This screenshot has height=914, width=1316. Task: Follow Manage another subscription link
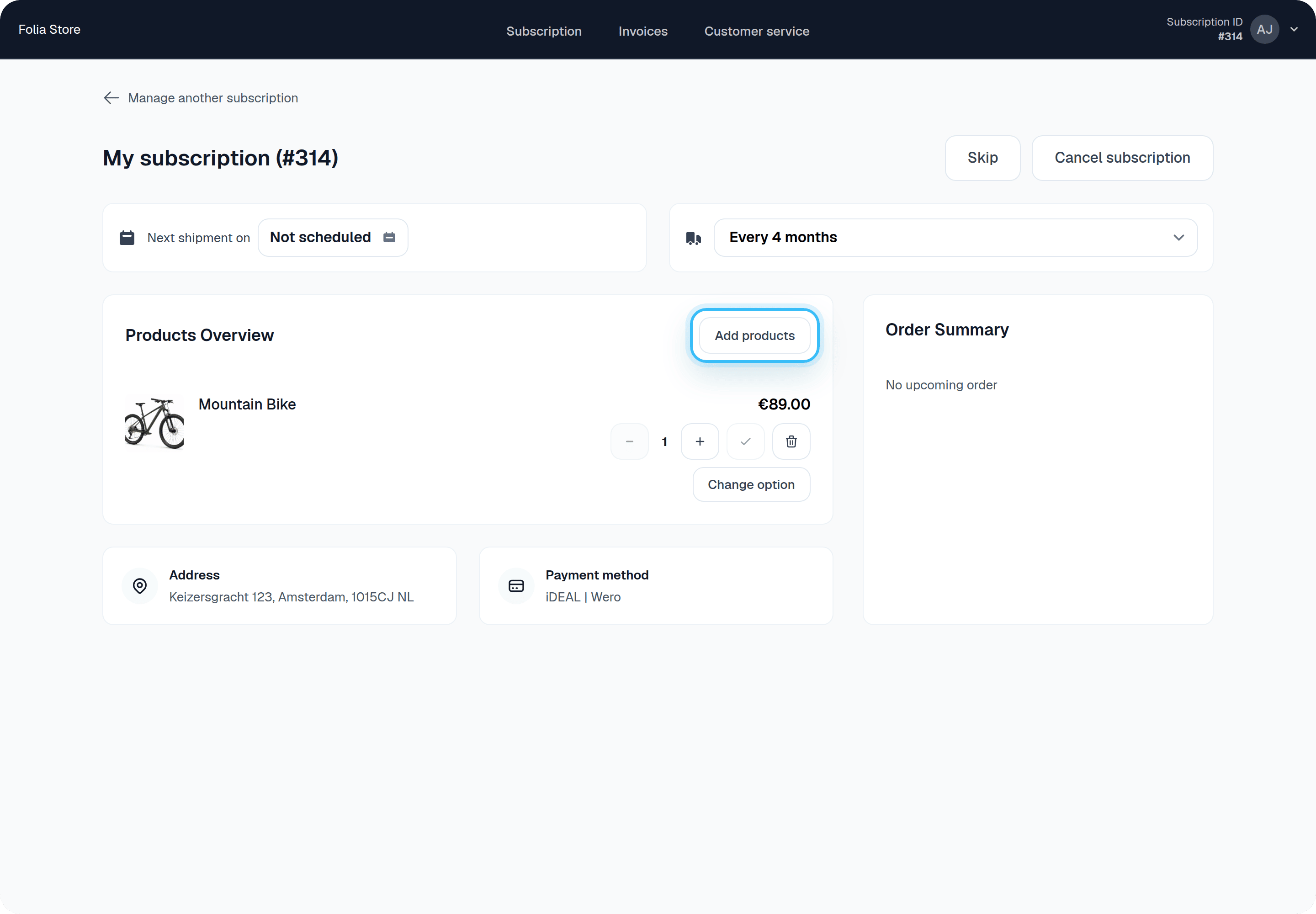coord(201,98)
